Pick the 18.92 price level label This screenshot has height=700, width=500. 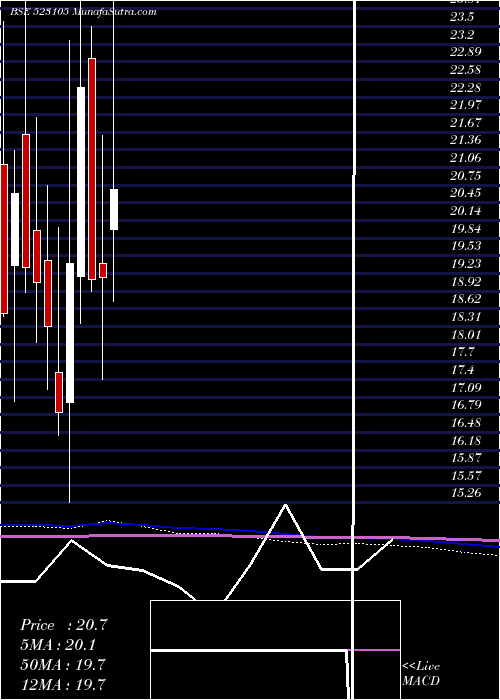(x=466, y=281)
